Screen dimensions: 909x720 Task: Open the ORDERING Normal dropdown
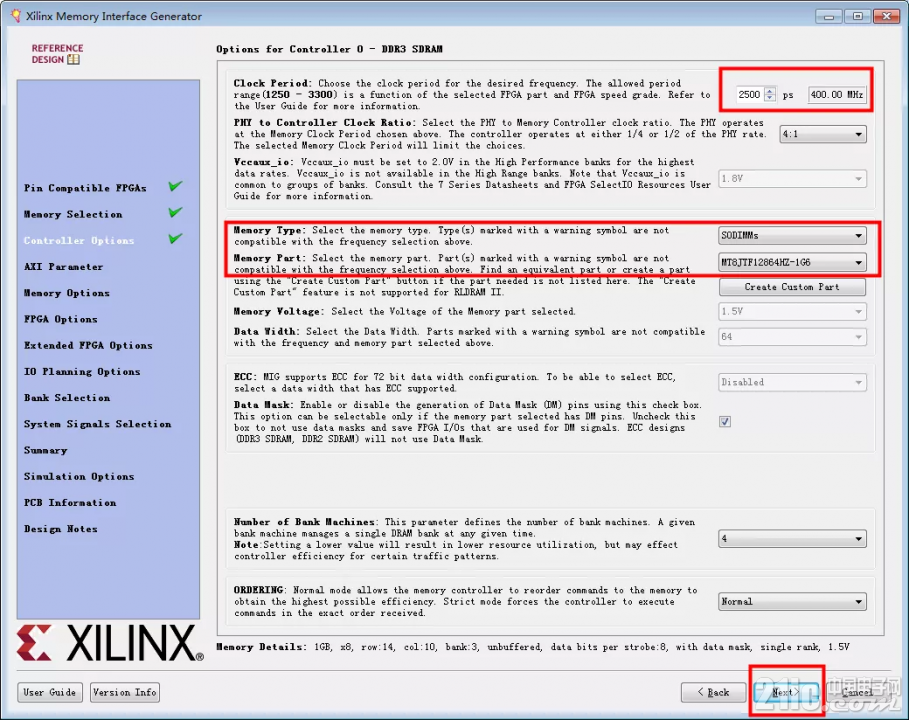pos(792,602)
